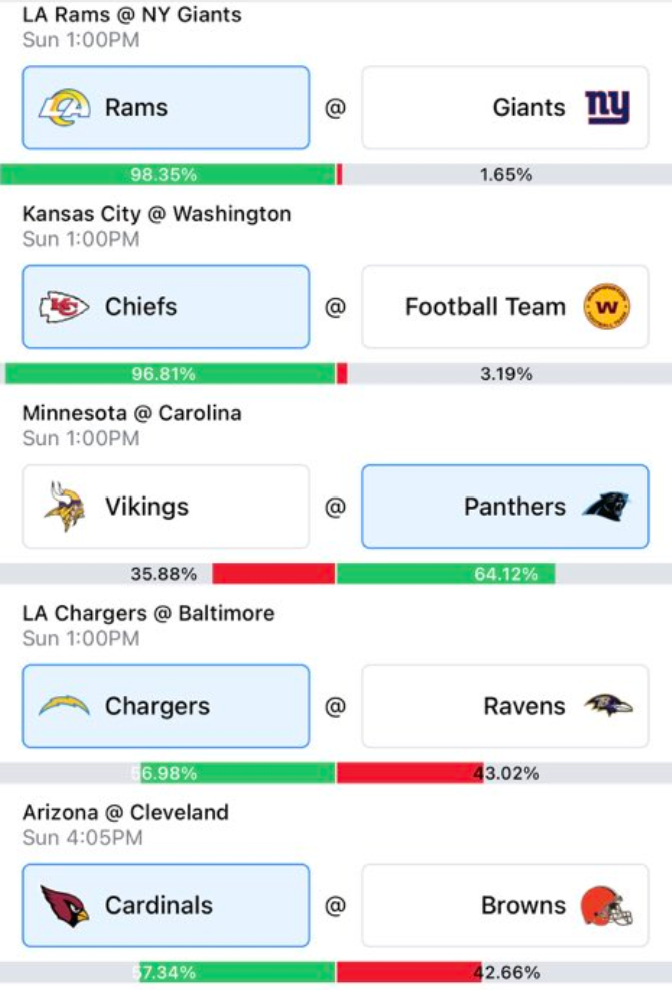Click the Washington Football Team logo
The width and height of the screenshot is (672, 990).
pos(606,307)
